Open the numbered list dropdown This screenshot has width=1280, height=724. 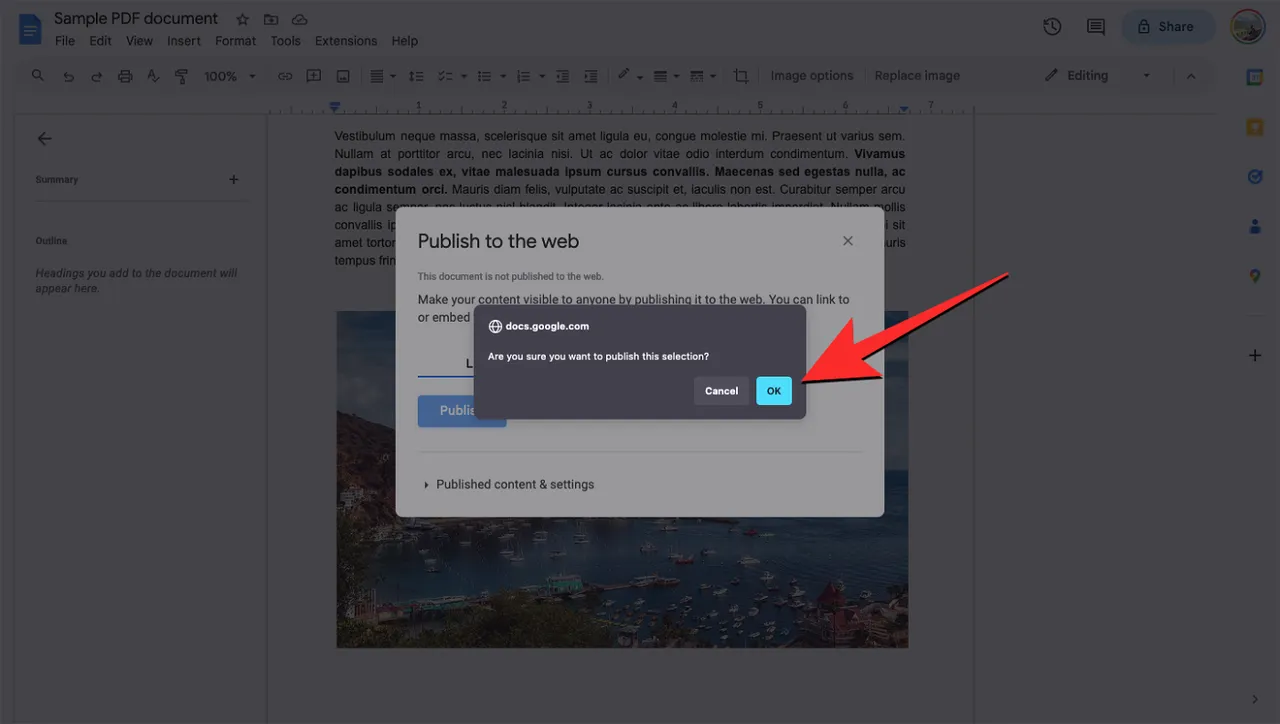click(528, 76)
